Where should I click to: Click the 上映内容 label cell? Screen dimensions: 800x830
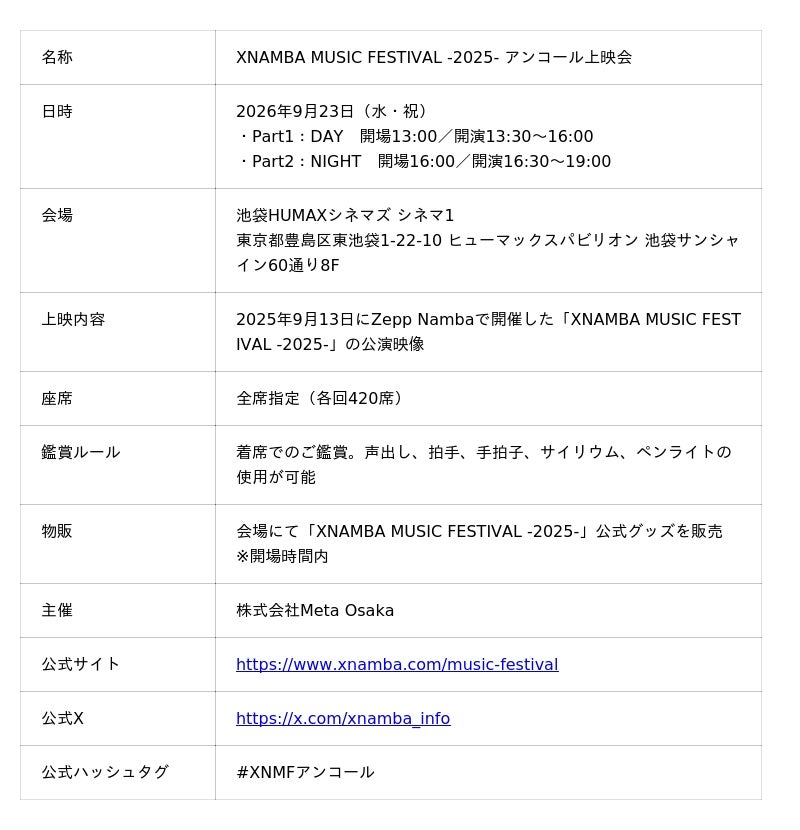(x=118, y=332)
